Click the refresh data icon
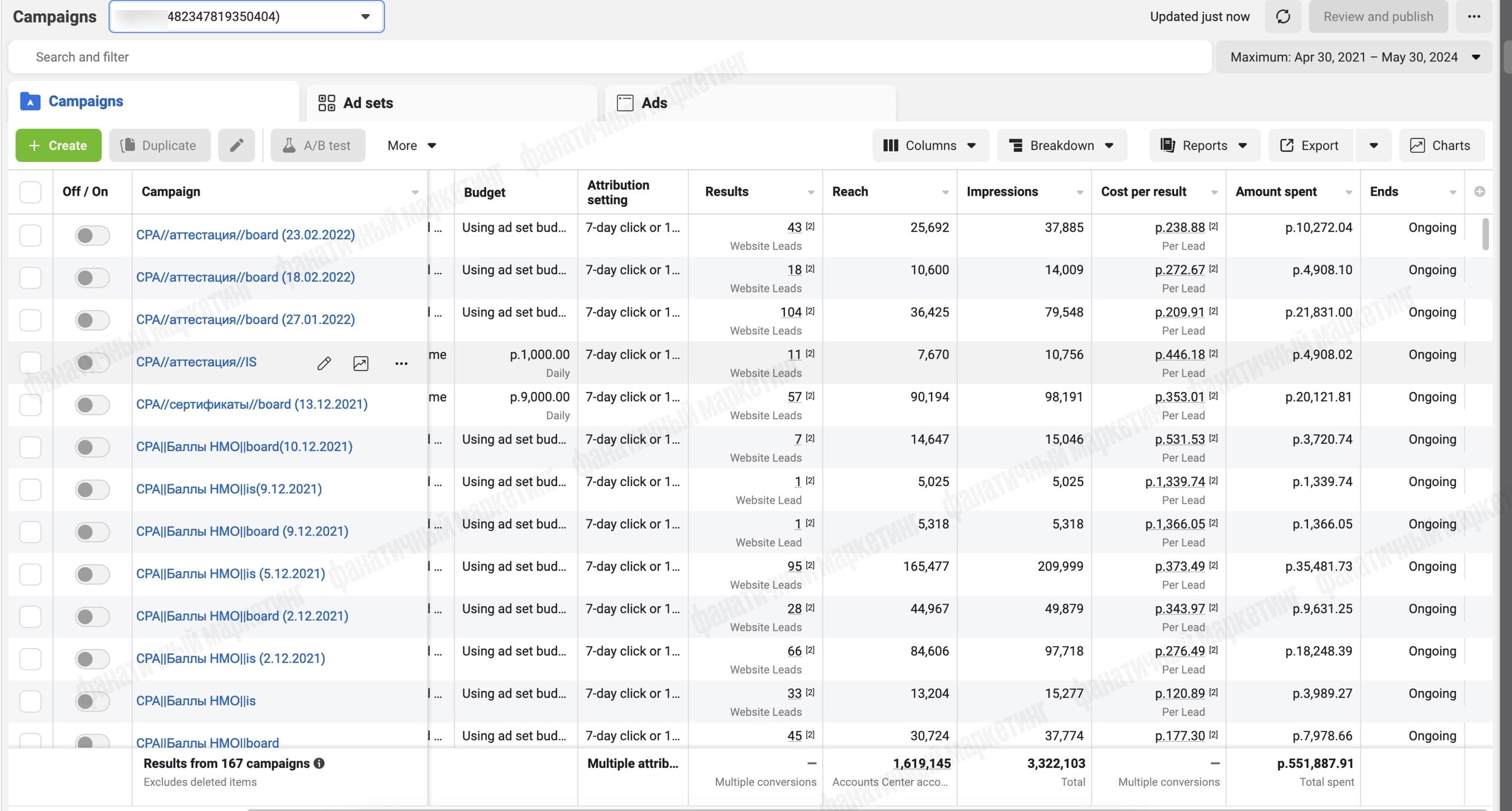This screenshot has width=1512, height=811. tap(1283, 17)
